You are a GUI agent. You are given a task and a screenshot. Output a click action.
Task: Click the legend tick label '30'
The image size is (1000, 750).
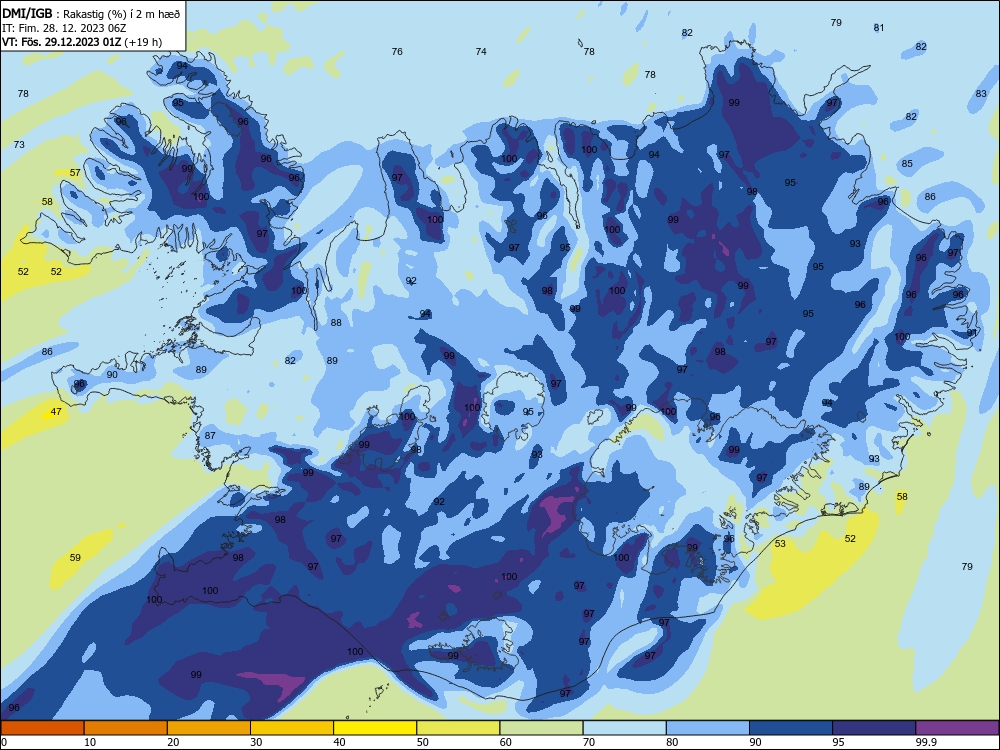(256, 742)
